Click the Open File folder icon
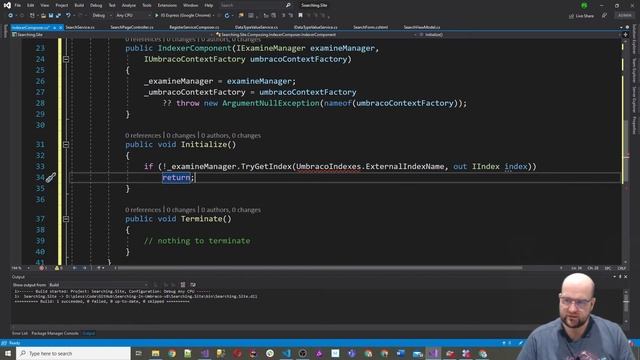 click(x=43, y=16)
